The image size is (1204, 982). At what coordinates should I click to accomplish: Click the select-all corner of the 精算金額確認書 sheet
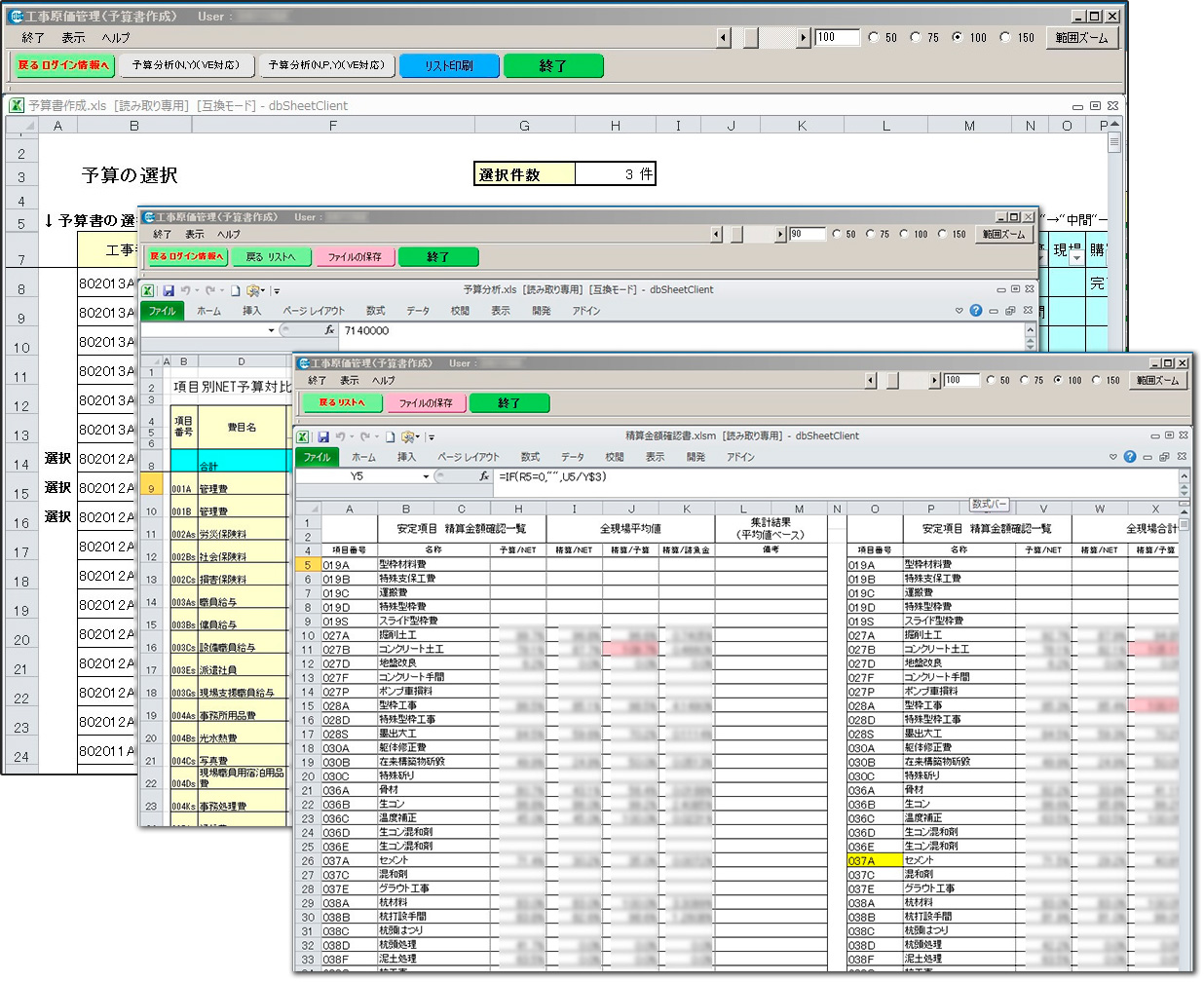[x=308, y=509]
